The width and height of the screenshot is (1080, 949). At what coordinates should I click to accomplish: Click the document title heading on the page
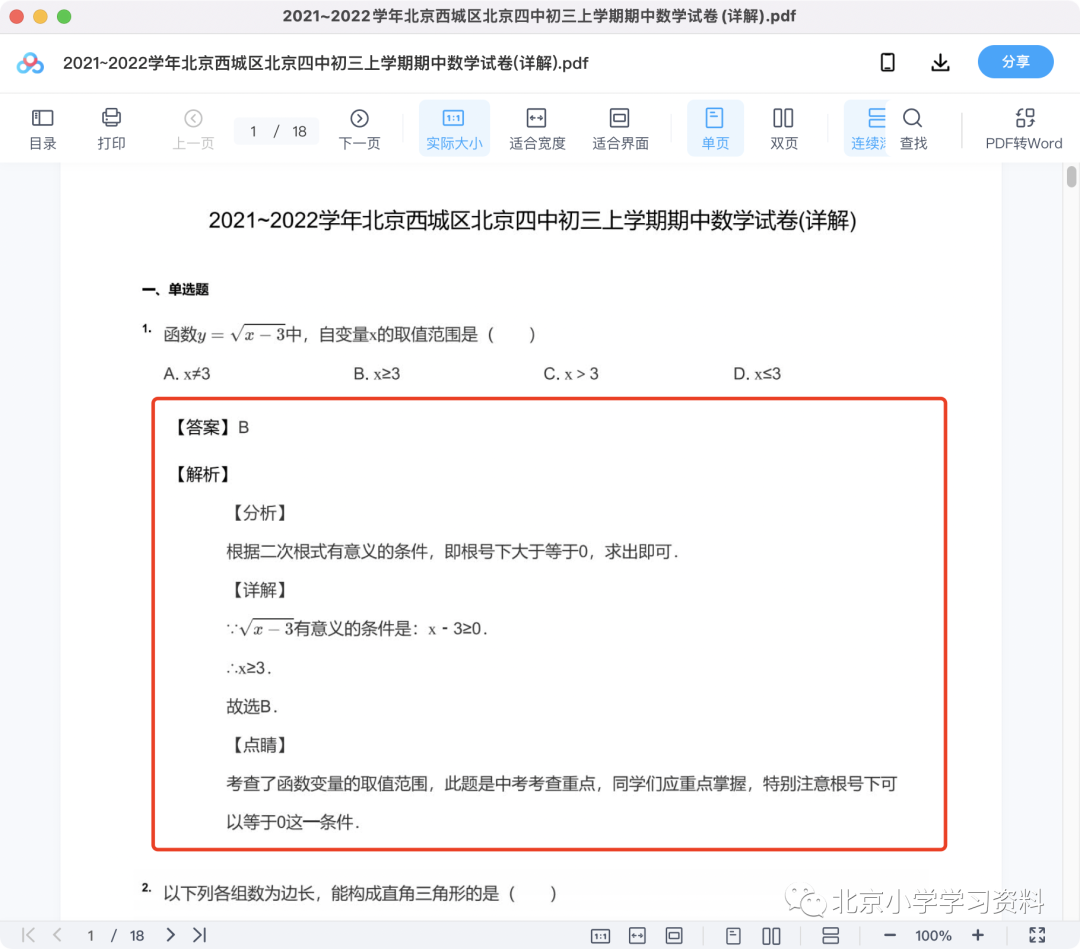[532, 220]
